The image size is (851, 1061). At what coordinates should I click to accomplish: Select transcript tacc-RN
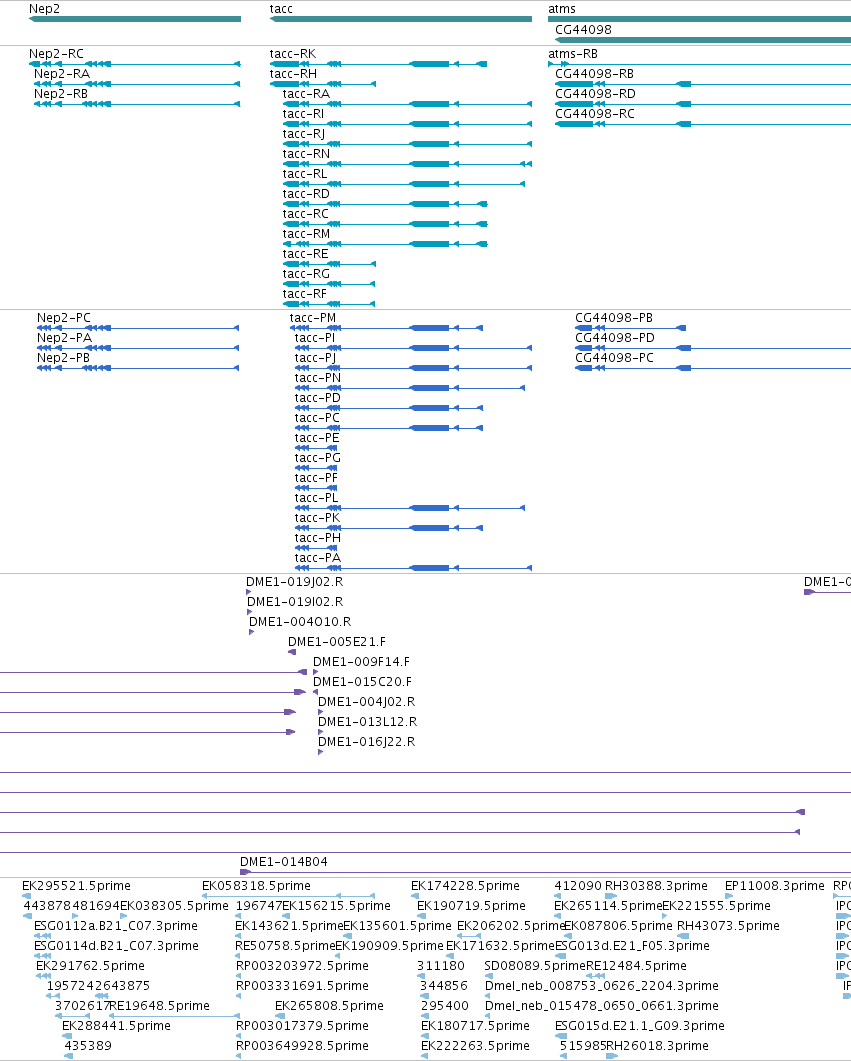click(306, 154)
